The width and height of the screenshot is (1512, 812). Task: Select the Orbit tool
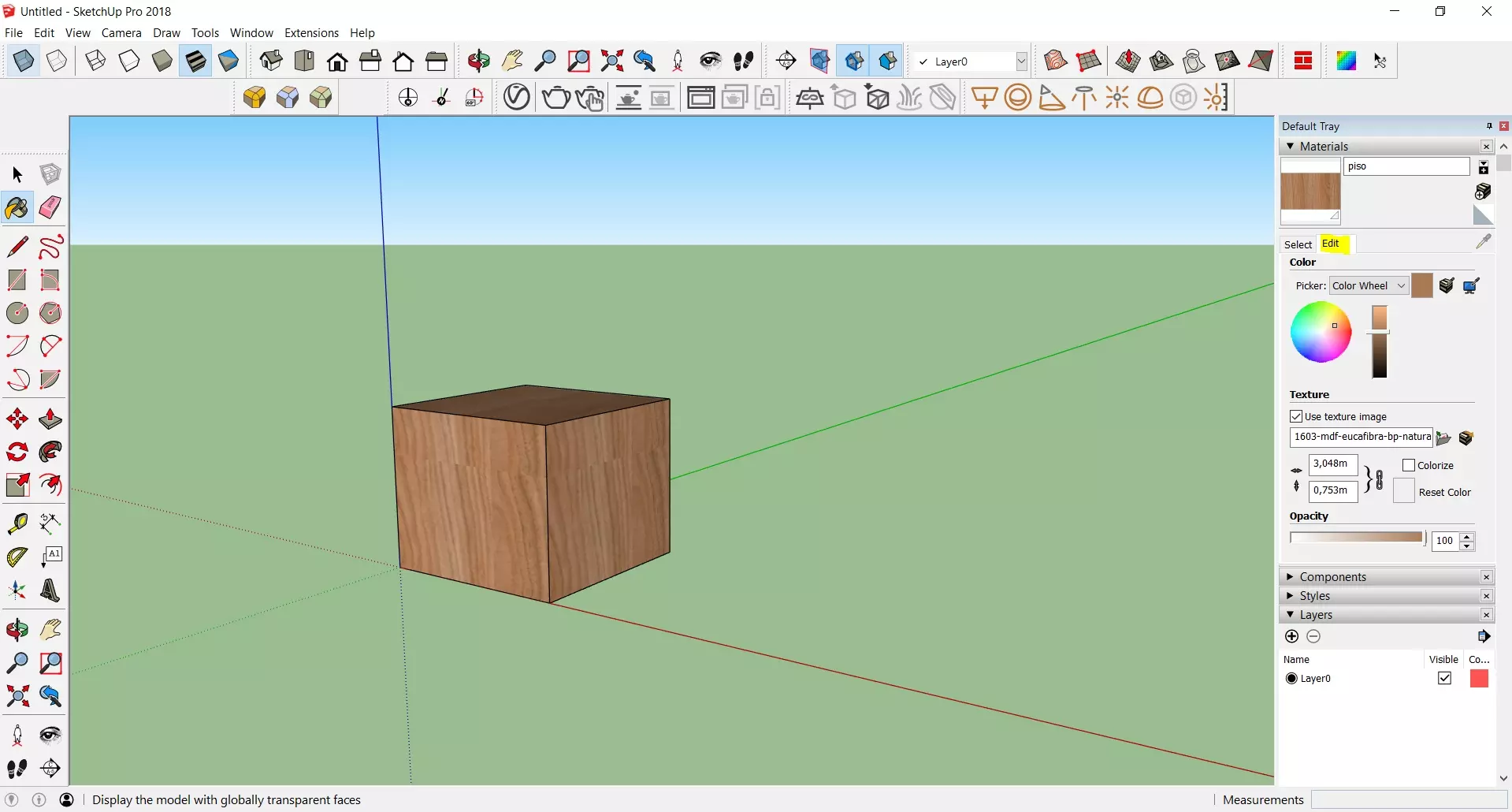pos(17,629)
